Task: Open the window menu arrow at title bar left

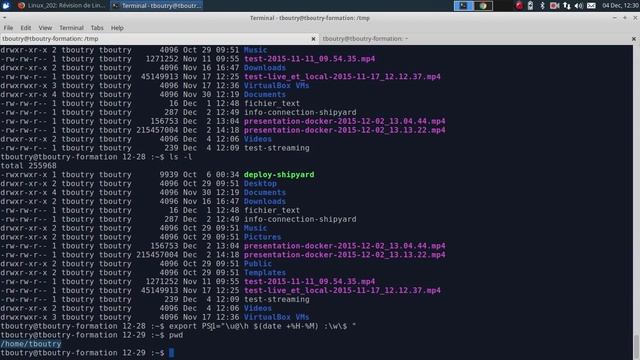Action: [x=4, y=18]
